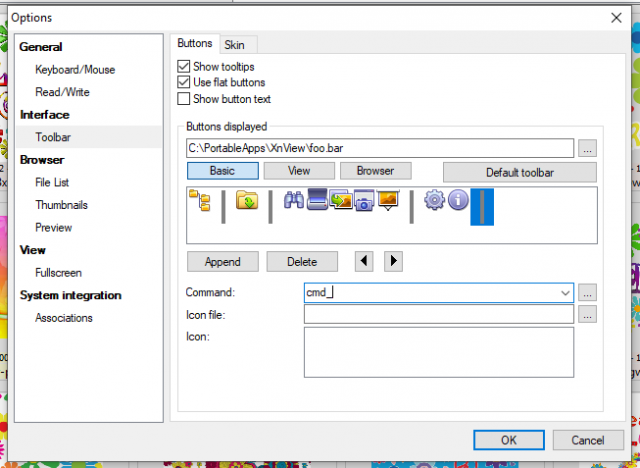Viewport: 640px width, 468px height.
Task: Uncheck Use flat buttons checkbox
Action: 184,82
